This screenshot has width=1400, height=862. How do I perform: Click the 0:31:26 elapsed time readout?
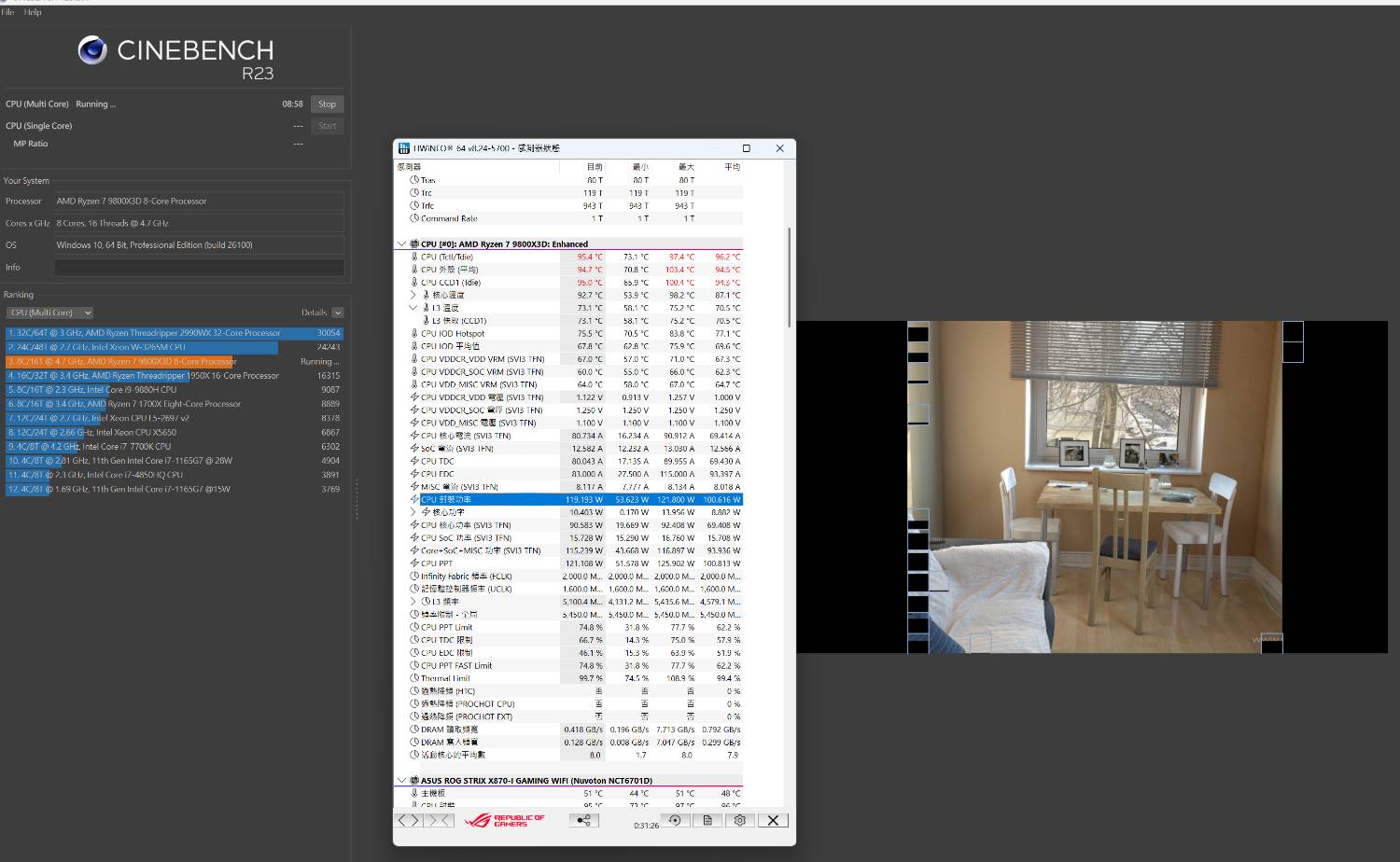tap(646, 826)
